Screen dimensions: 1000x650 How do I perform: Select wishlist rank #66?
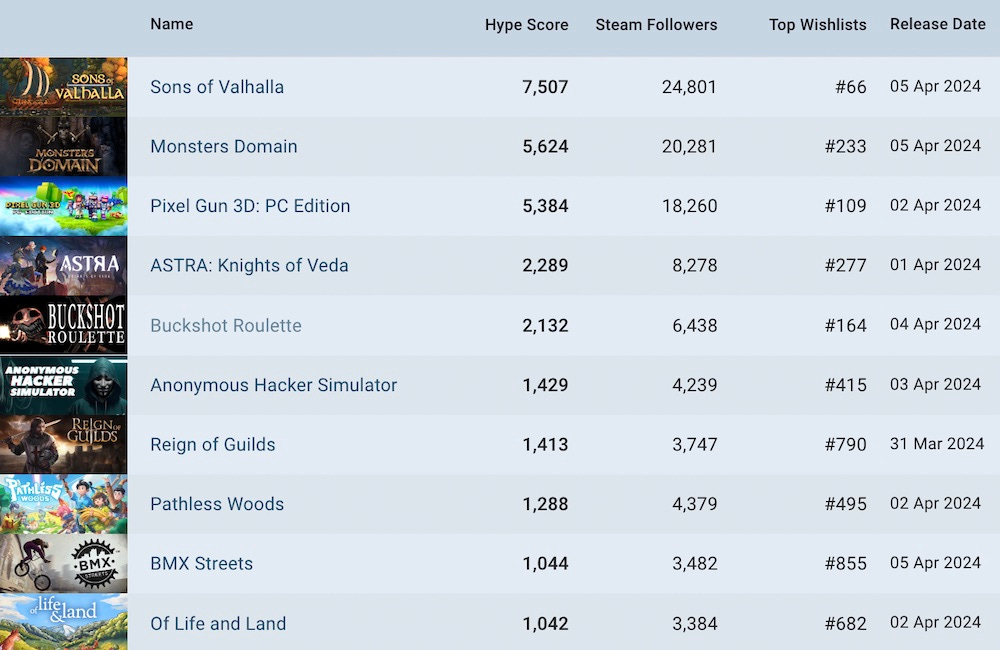point(851,87)
